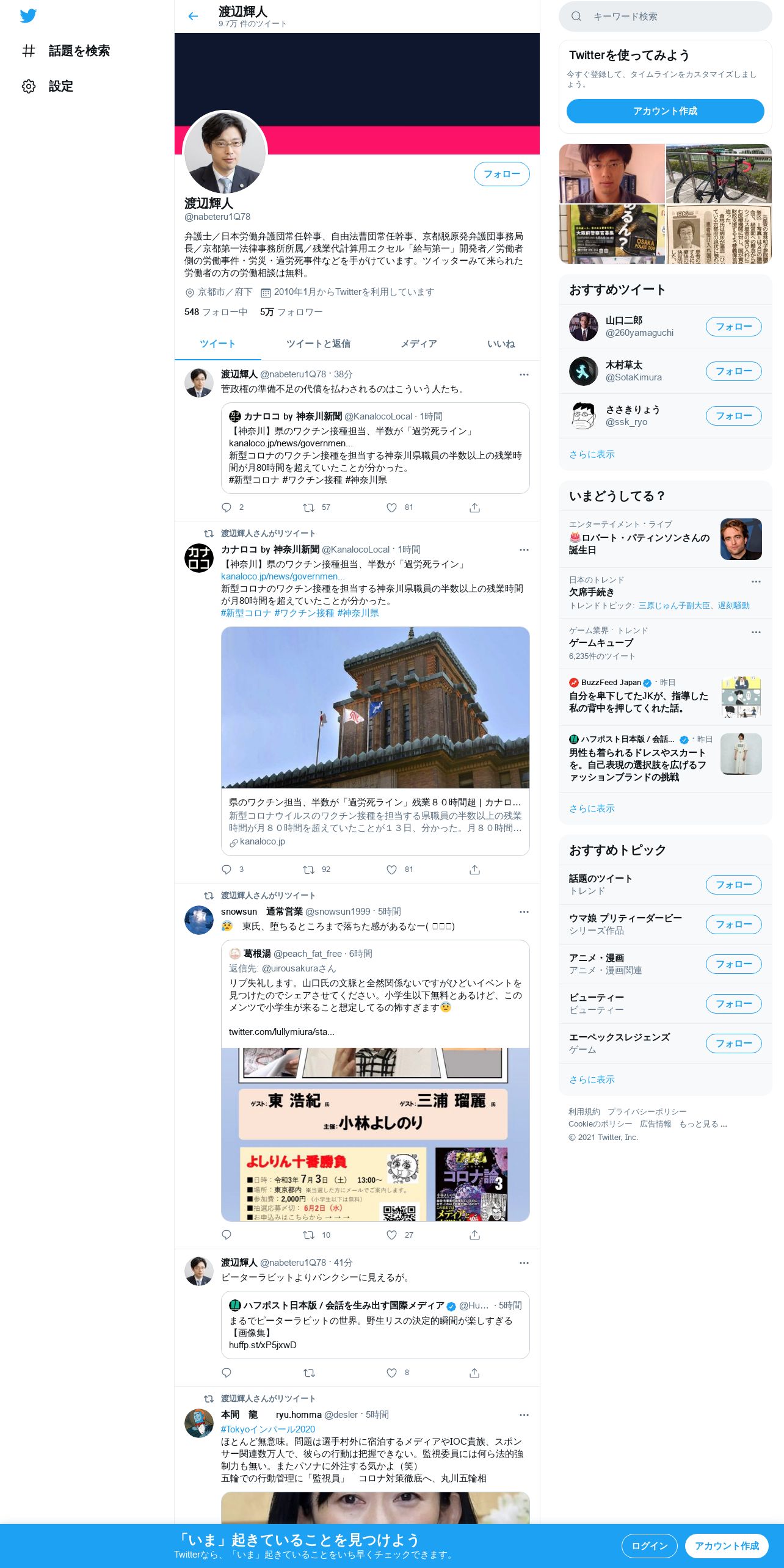Open kanaloco.jp/news link in retweet
The width and height of the screenshot is (784, 1568).
point(283,576)
